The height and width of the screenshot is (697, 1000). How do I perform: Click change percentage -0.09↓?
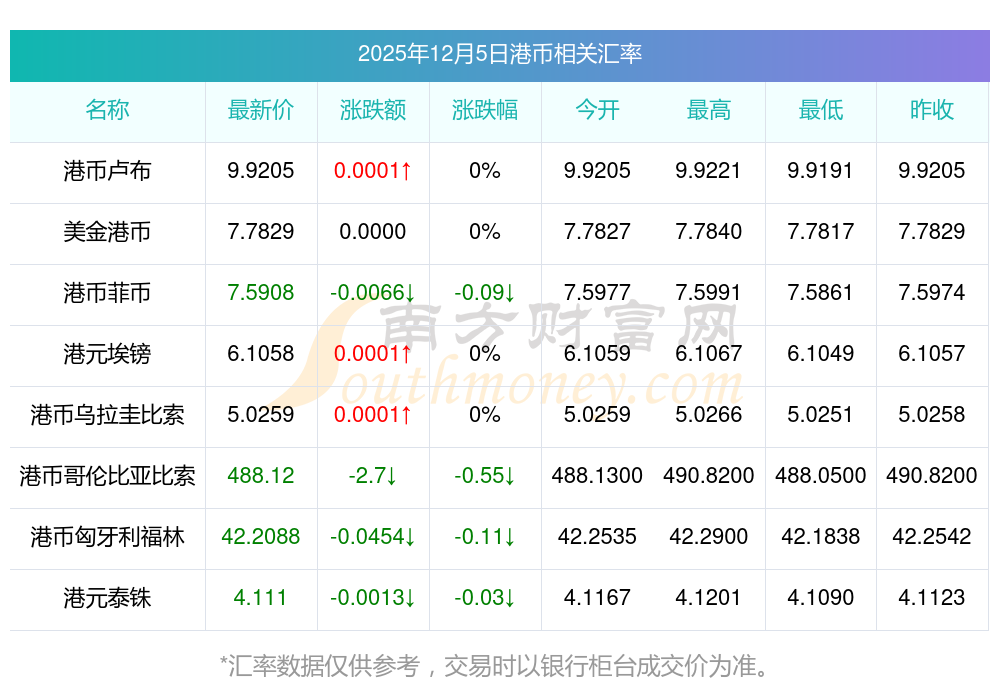click(x=485, y=293)
